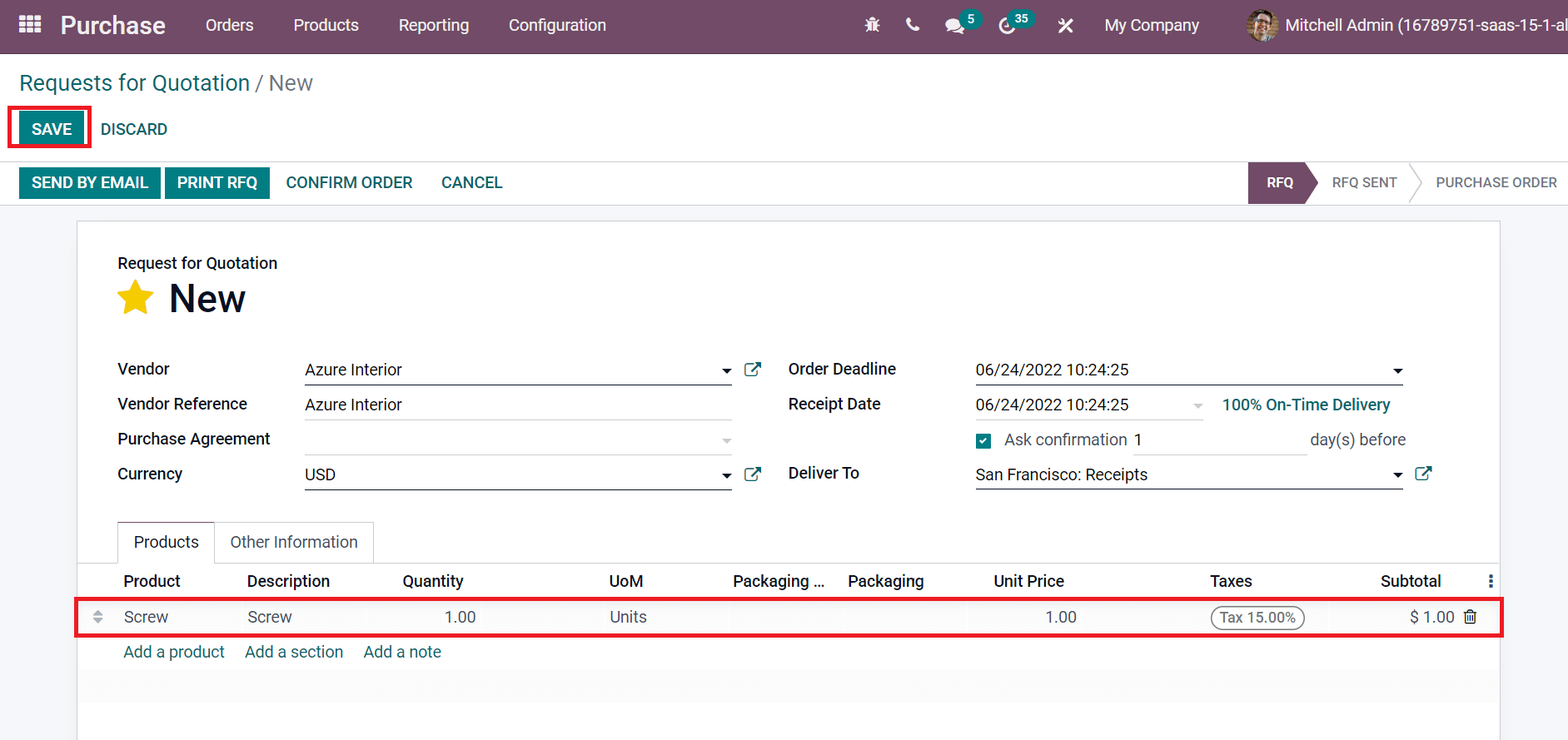Click Mitchell Admin user avatar

coord(1262,25)
